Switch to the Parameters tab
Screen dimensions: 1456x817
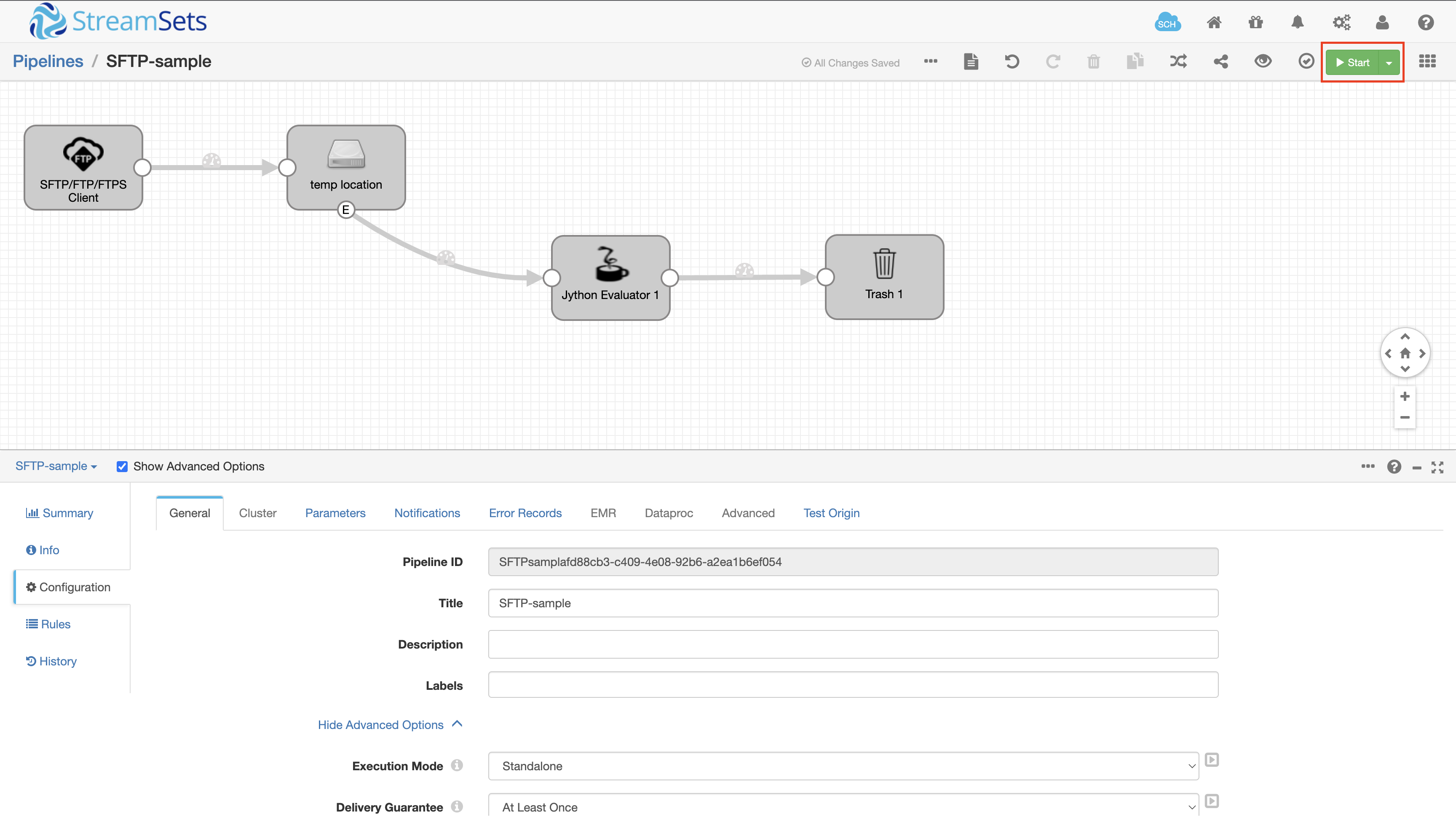(x=335, y=513)
